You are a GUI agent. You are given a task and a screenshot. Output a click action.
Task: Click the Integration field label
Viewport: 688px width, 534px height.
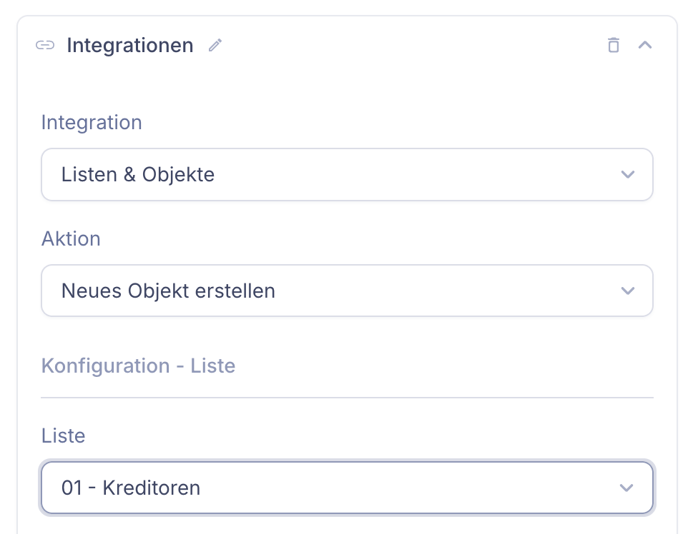(x=92, y=122)
